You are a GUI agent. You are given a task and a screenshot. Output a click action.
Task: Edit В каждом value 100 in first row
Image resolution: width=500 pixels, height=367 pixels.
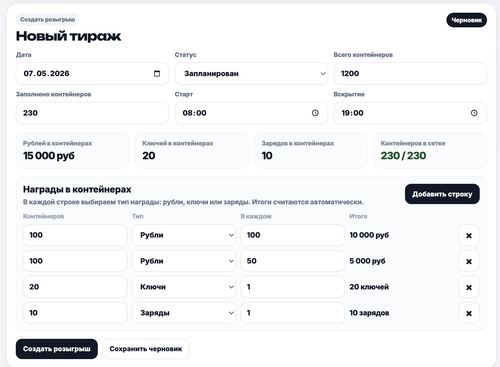pos(293,235)
